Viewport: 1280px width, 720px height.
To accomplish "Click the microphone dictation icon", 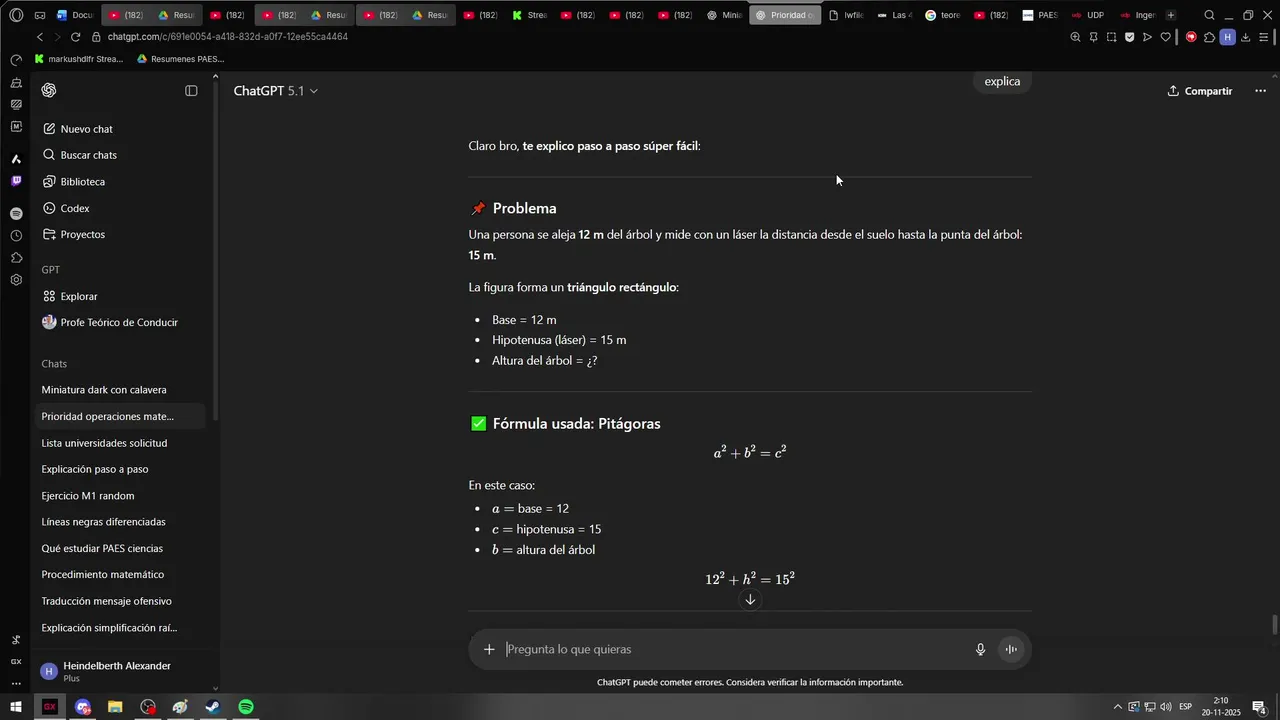I will (981, 649).
